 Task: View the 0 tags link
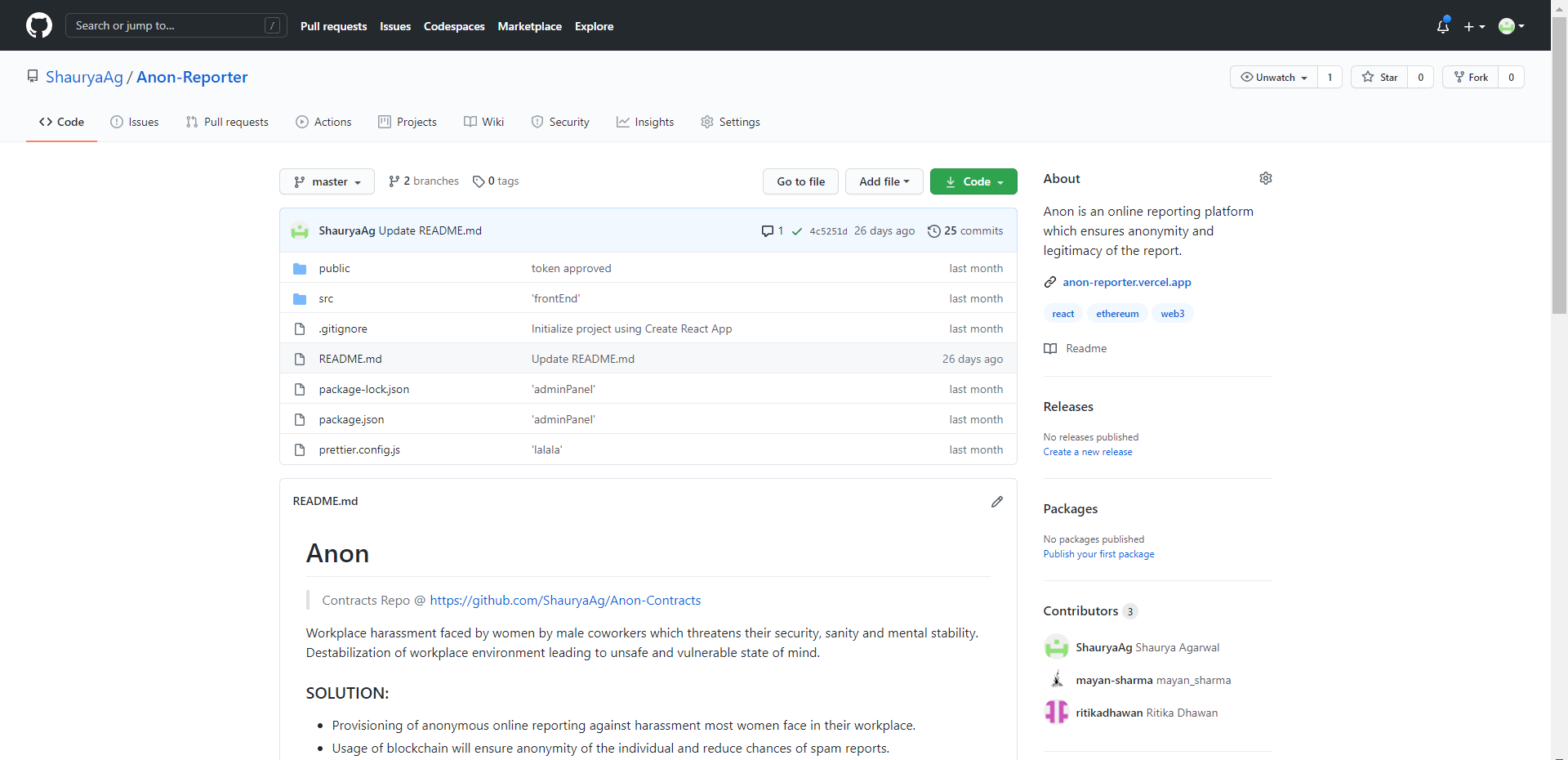tap(496, 181)
